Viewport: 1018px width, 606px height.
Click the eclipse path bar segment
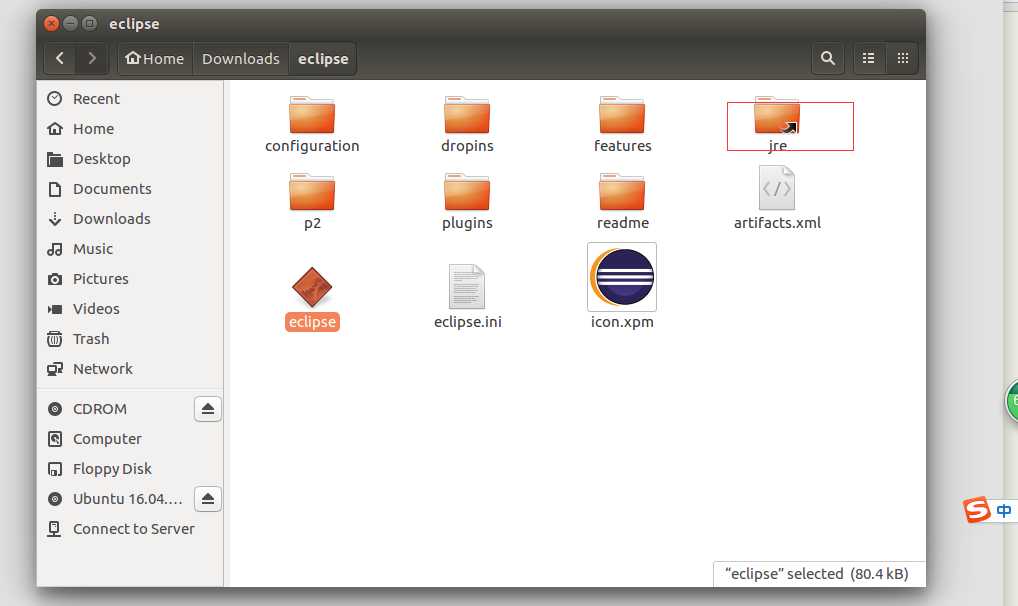323,58
